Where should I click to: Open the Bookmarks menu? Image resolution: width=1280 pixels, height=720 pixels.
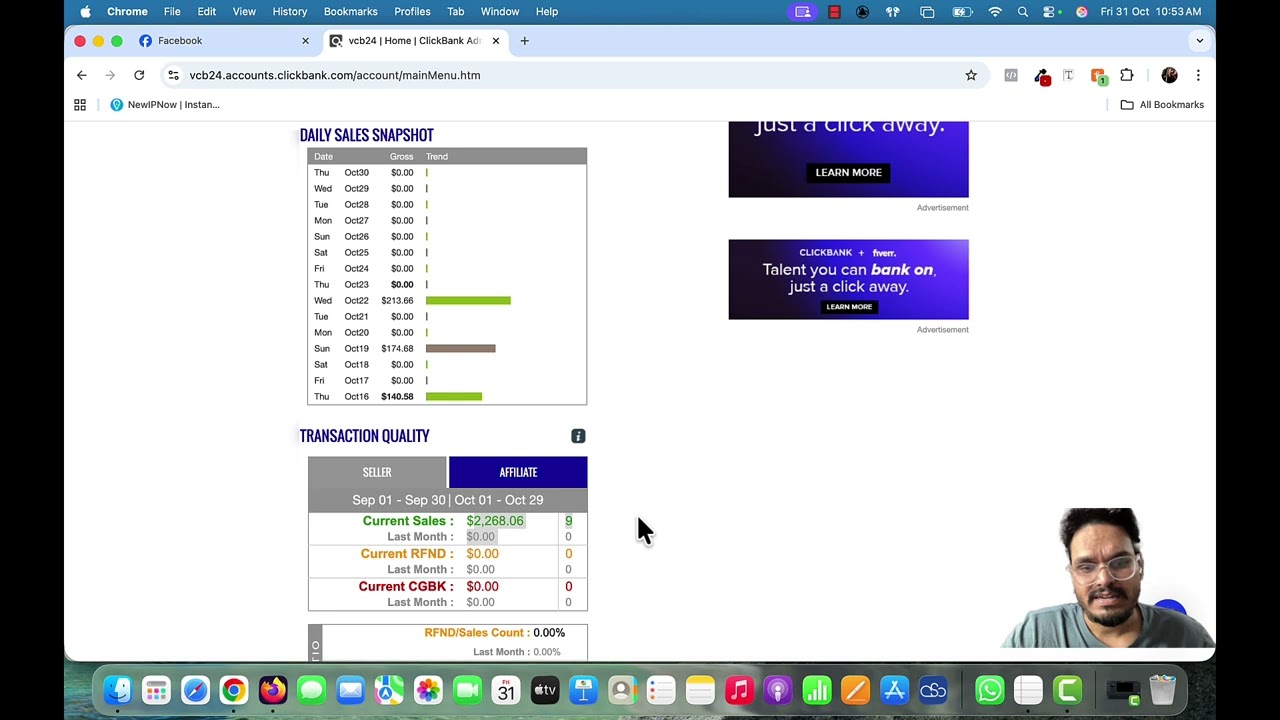click(351, 11)
